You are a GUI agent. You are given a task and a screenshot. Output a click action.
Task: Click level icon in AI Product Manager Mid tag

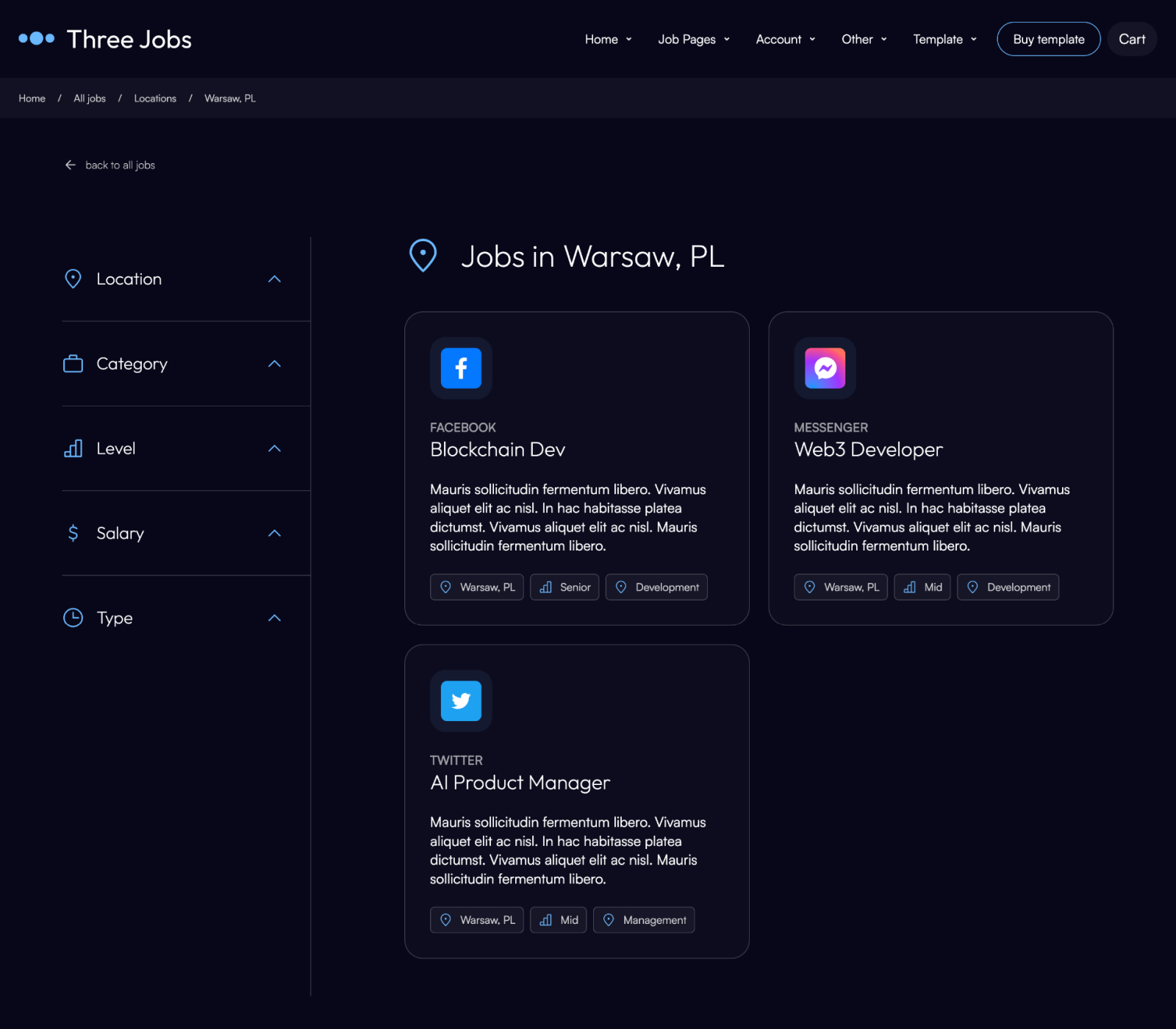tap(545, 920)
